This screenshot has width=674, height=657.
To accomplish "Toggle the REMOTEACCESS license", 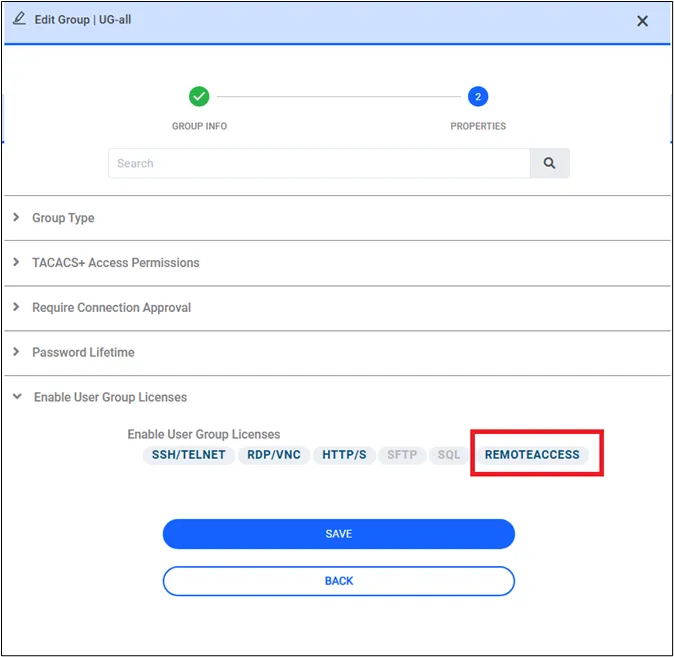I will coord(532,454).
